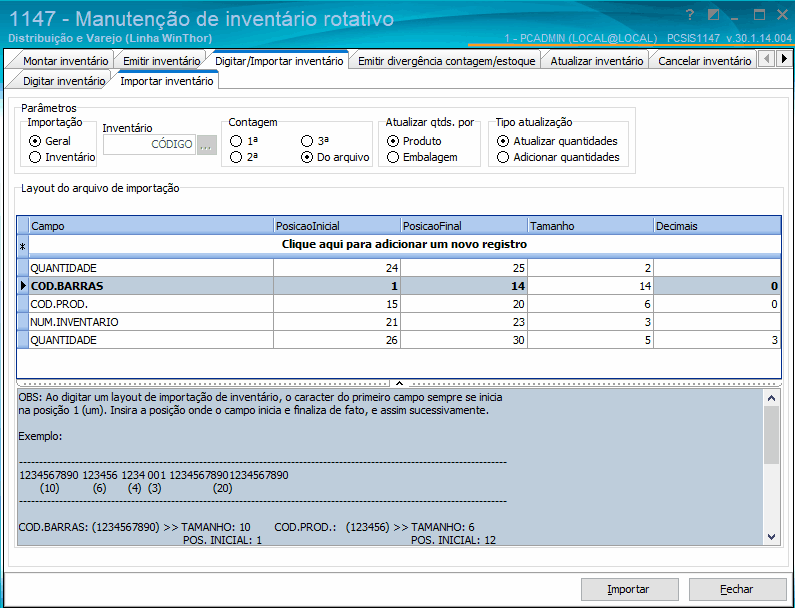Click Tamanho value 5 in last QUANTIDADE row
The height and width of the screenshot is (608, 795).
[x=591, y=340]
